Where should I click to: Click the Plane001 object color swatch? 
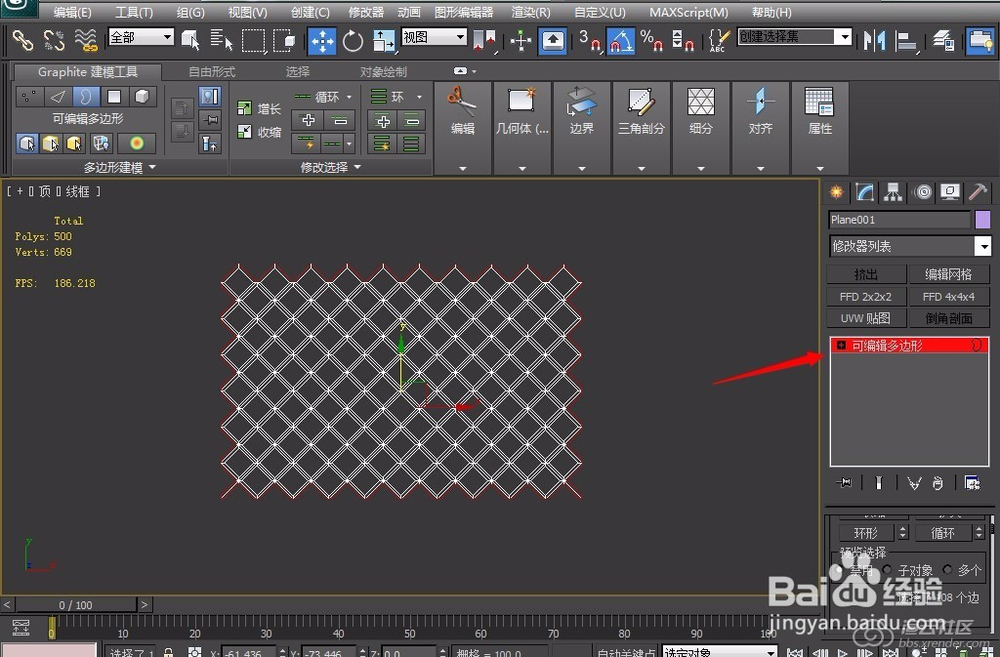983,220
